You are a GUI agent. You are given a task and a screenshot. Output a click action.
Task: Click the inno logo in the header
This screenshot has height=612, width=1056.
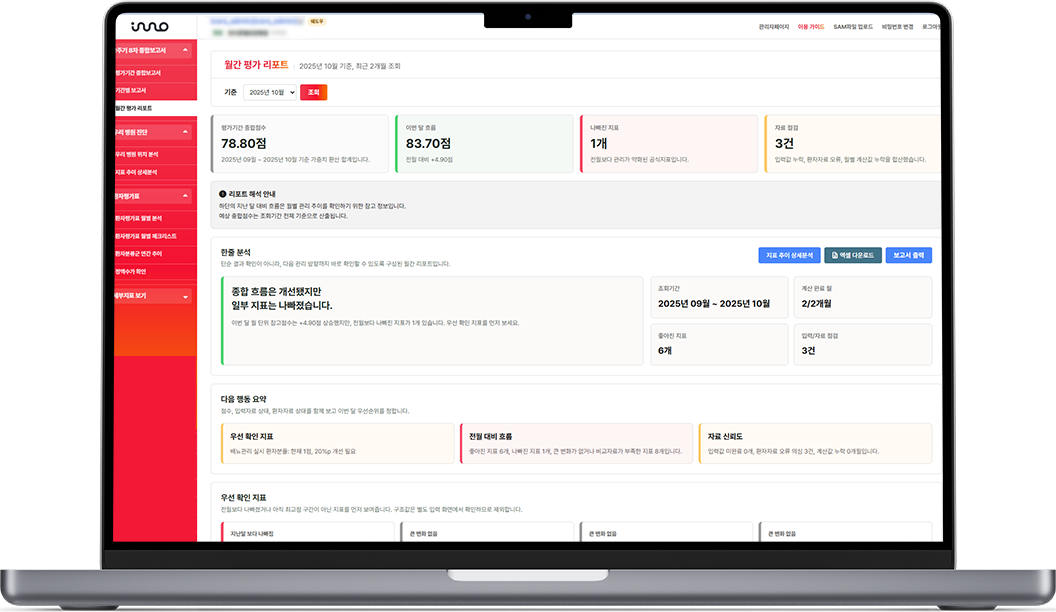(x=150, y=26)
